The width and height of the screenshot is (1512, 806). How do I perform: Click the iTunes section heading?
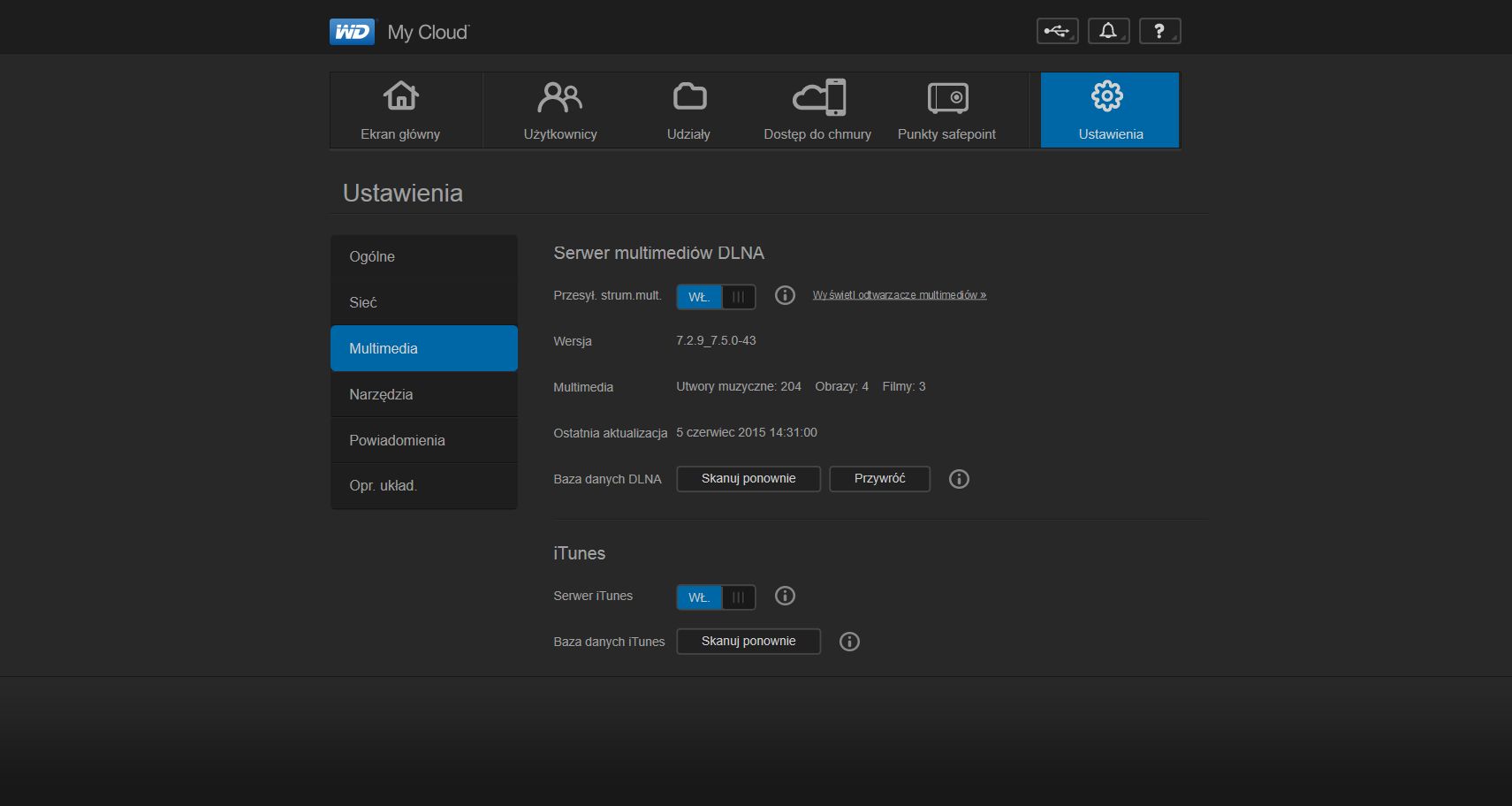(x=579, y=553)
